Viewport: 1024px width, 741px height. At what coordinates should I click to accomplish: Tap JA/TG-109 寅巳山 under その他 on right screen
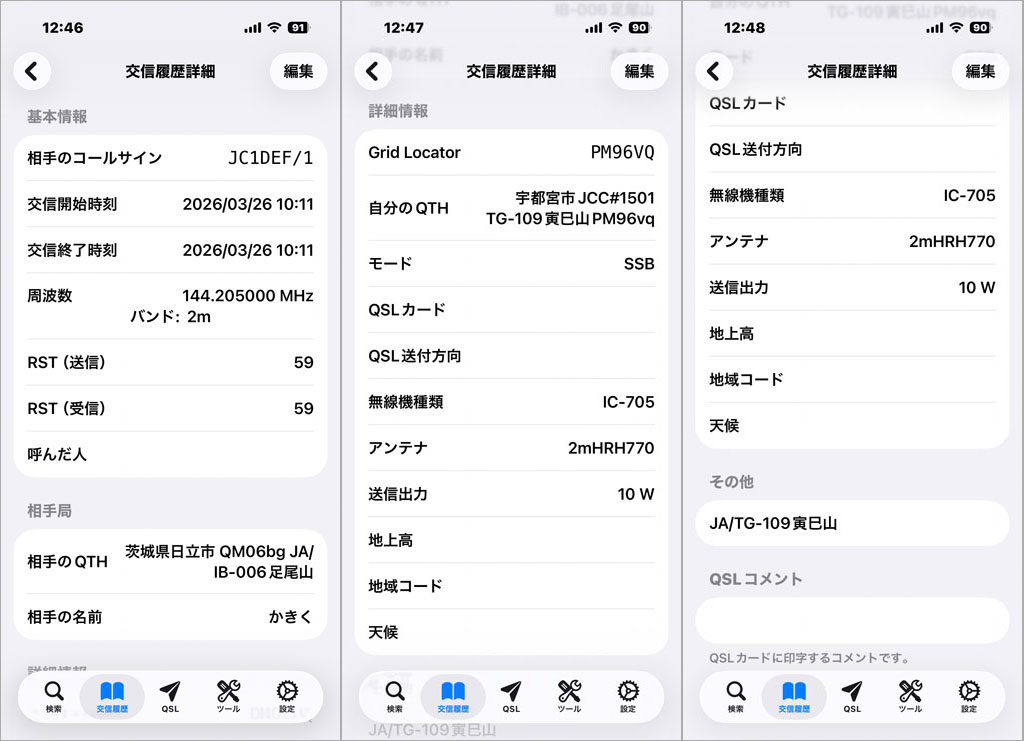click(852, 523)
